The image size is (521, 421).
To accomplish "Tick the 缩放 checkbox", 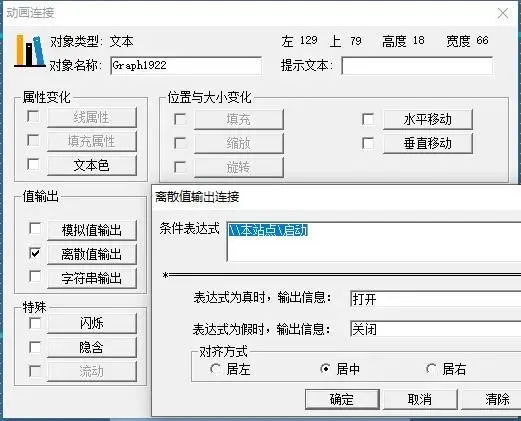I will point(180,143).
